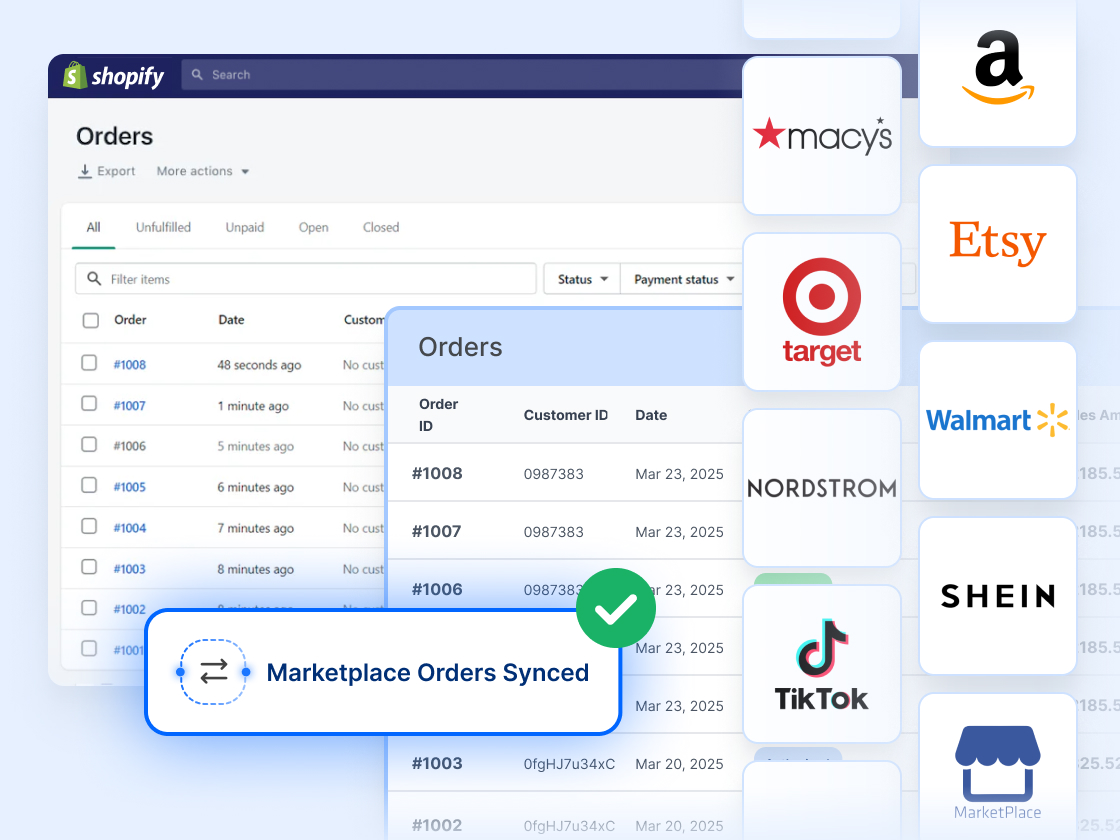Click #1006 in the Shopify order list
The height and width of the screenshot is (840, 1120).
click(129, 446)
